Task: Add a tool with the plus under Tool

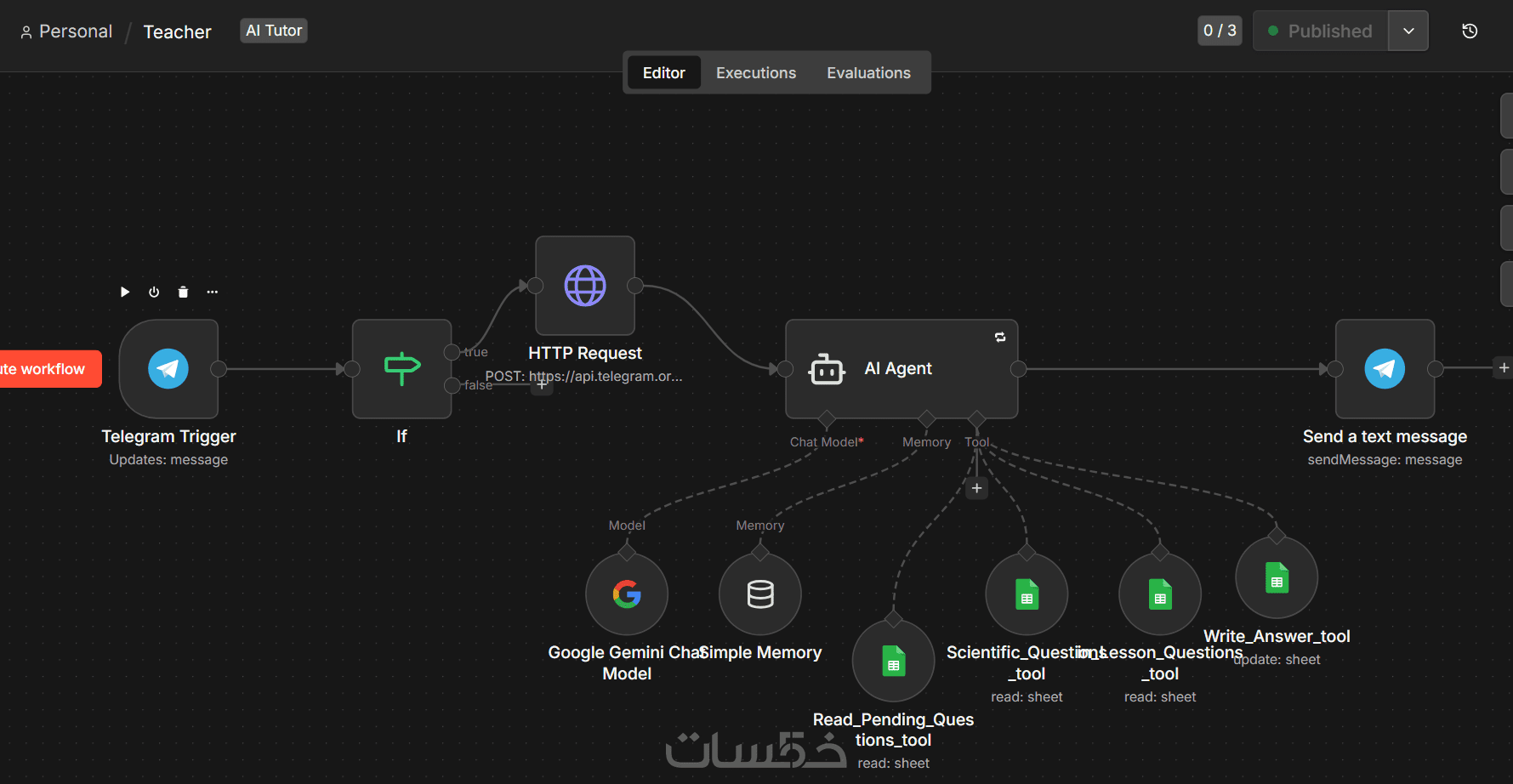Action: pyautogui.click(x=976, y=488)
